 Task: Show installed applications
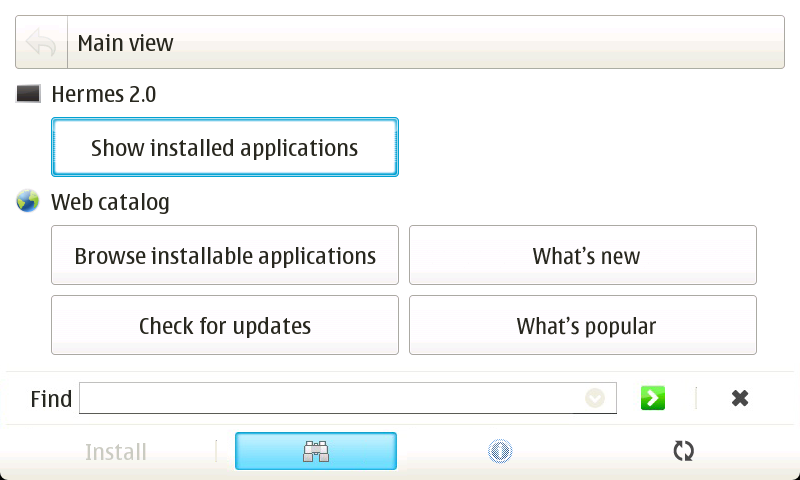[x=225, y=148]
